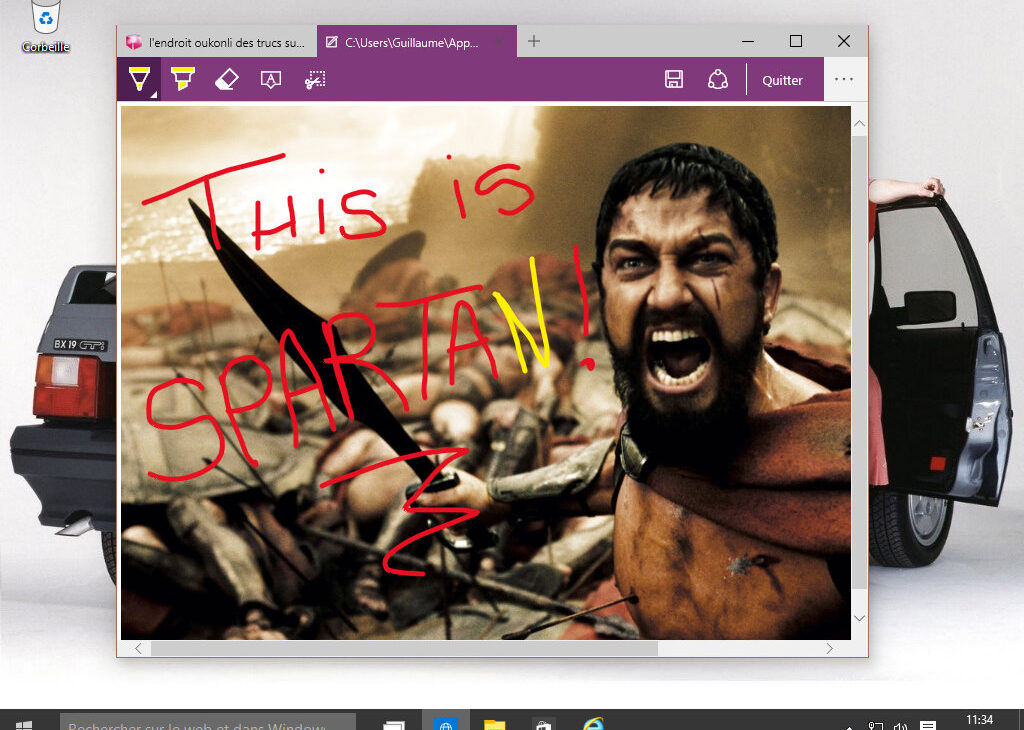Add a typed note annotation
1024x730 pixels.
[x=270, y=79]
